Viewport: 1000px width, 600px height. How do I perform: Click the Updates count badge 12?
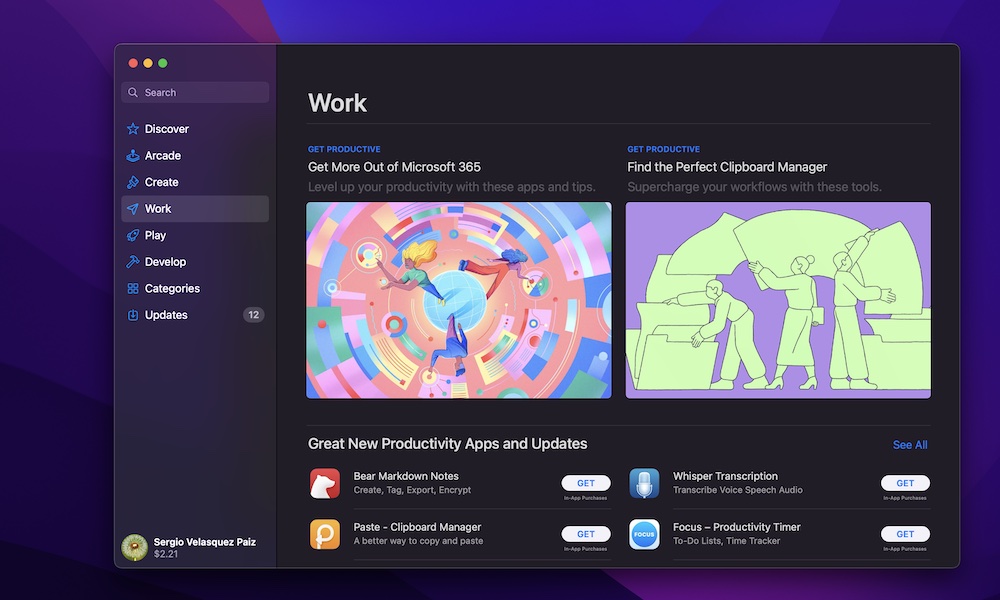point(254,315)
